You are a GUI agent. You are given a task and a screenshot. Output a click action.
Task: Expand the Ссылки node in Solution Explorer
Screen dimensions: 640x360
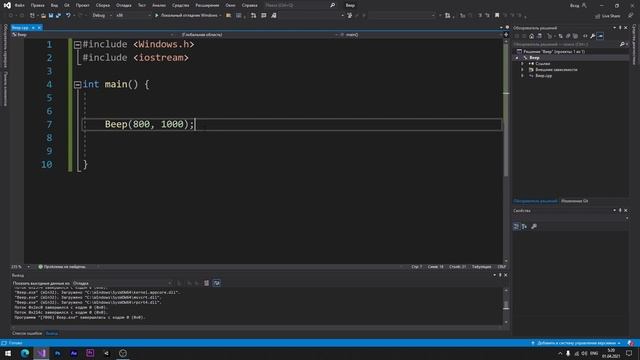click(x=522, y=64)
